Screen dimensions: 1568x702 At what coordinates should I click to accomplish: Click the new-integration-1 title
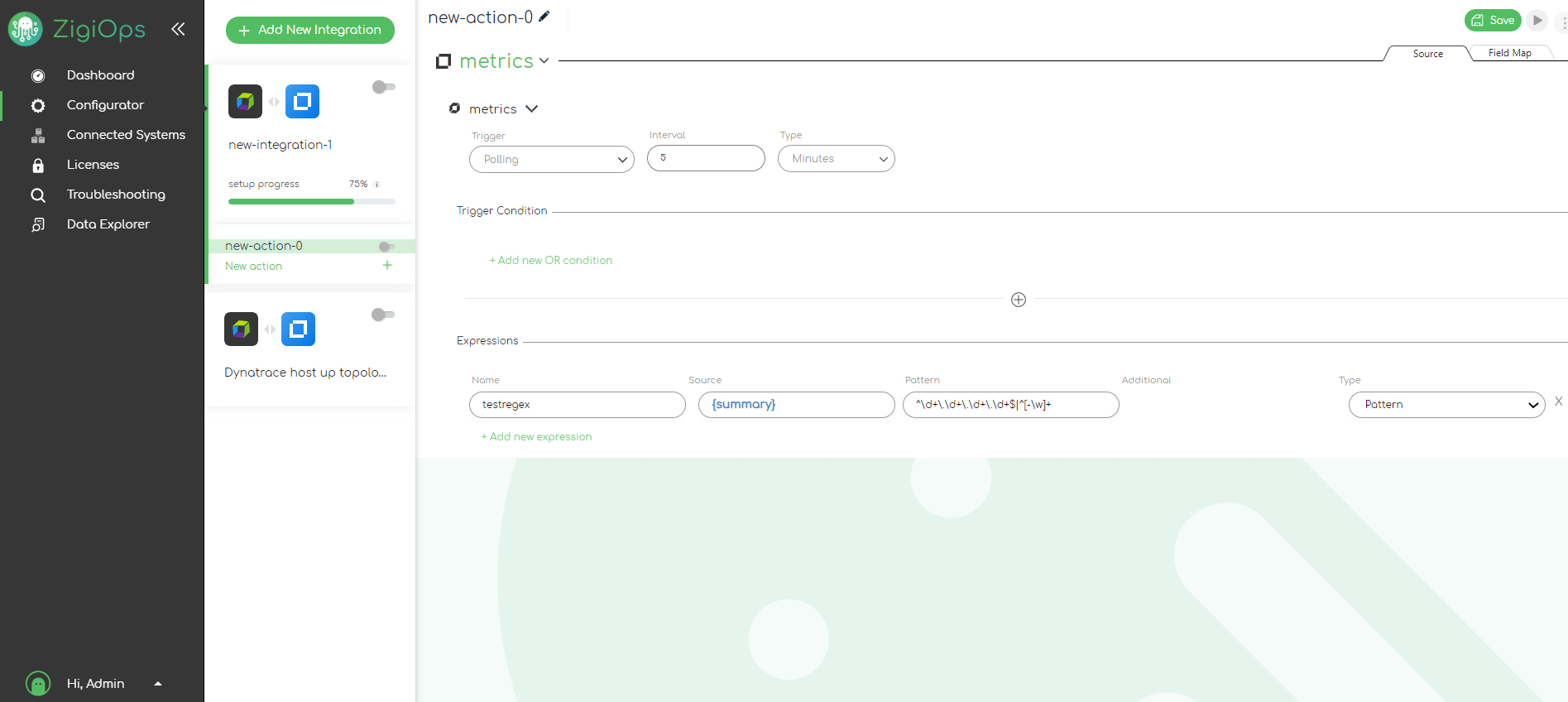point(281,145)
